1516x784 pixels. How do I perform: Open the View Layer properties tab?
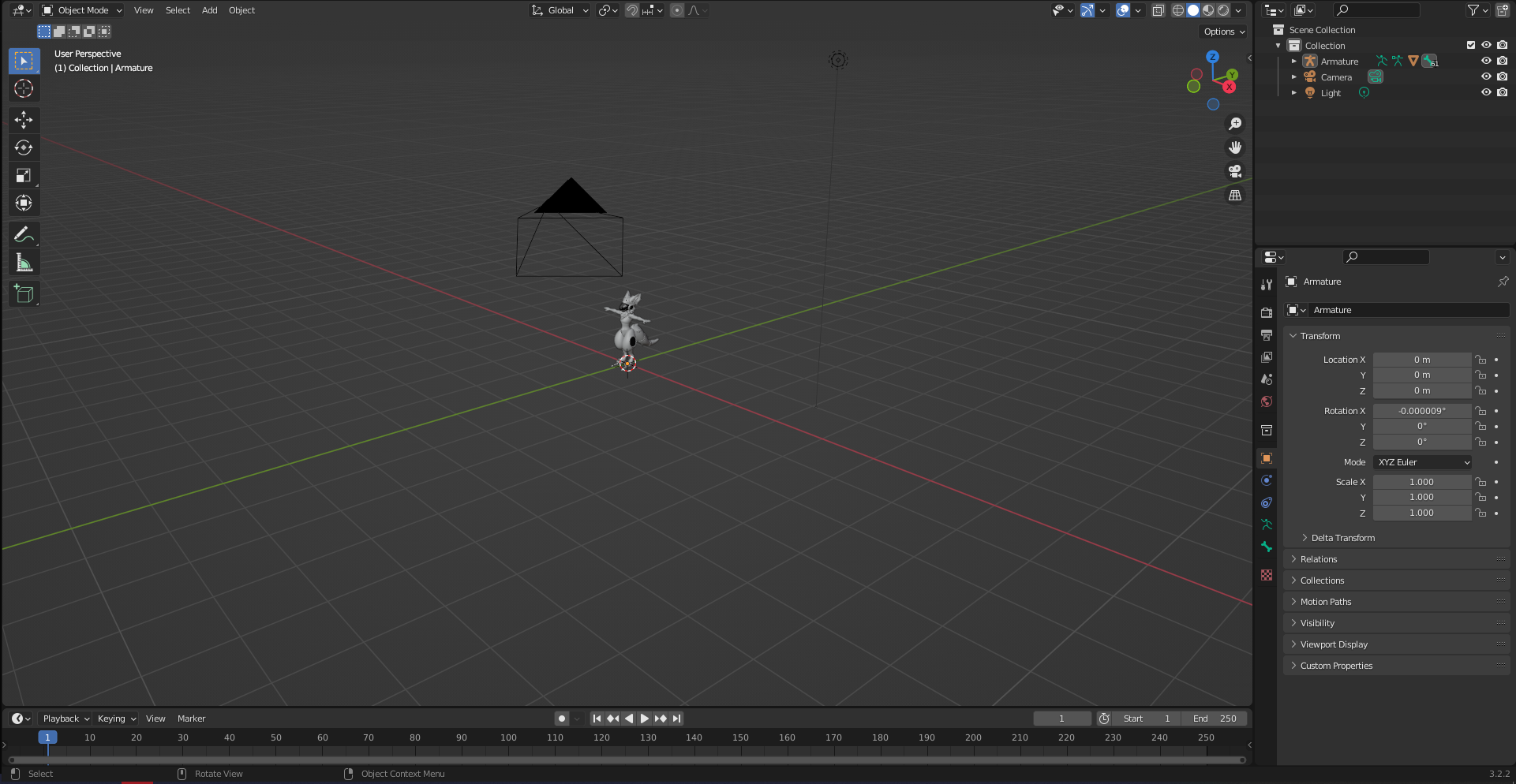1267,357
